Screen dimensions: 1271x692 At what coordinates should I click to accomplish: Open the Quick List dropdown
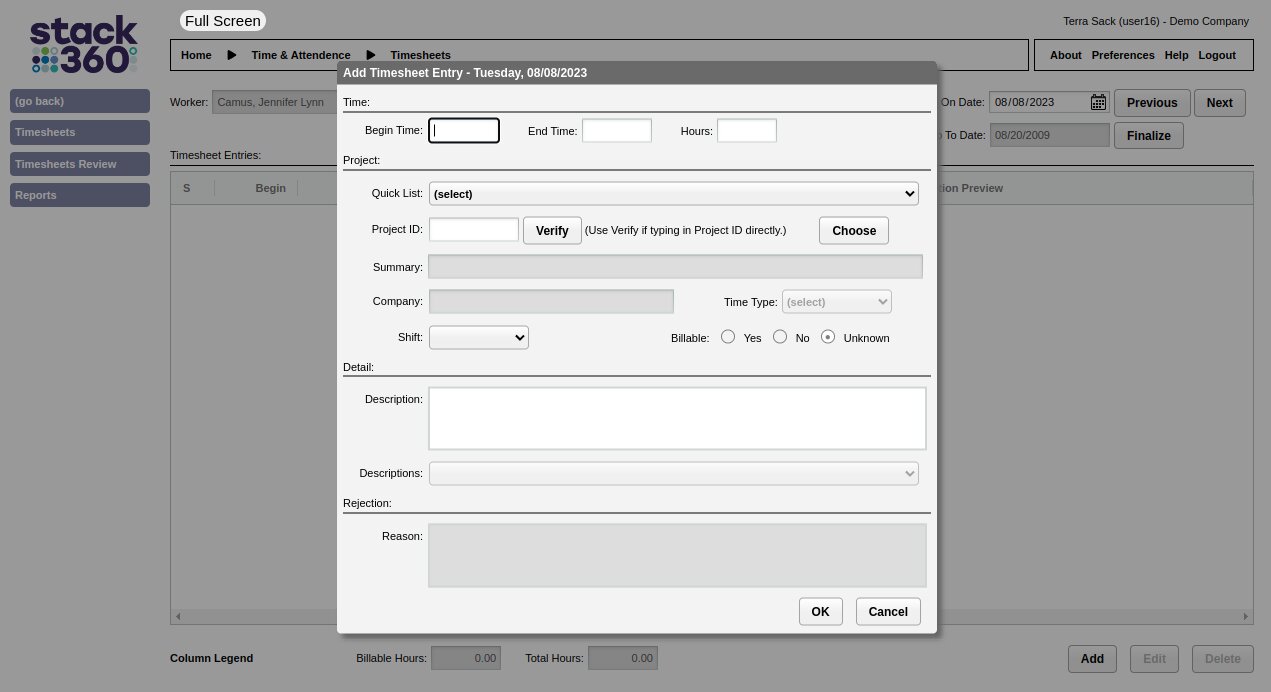coord(673,194)
